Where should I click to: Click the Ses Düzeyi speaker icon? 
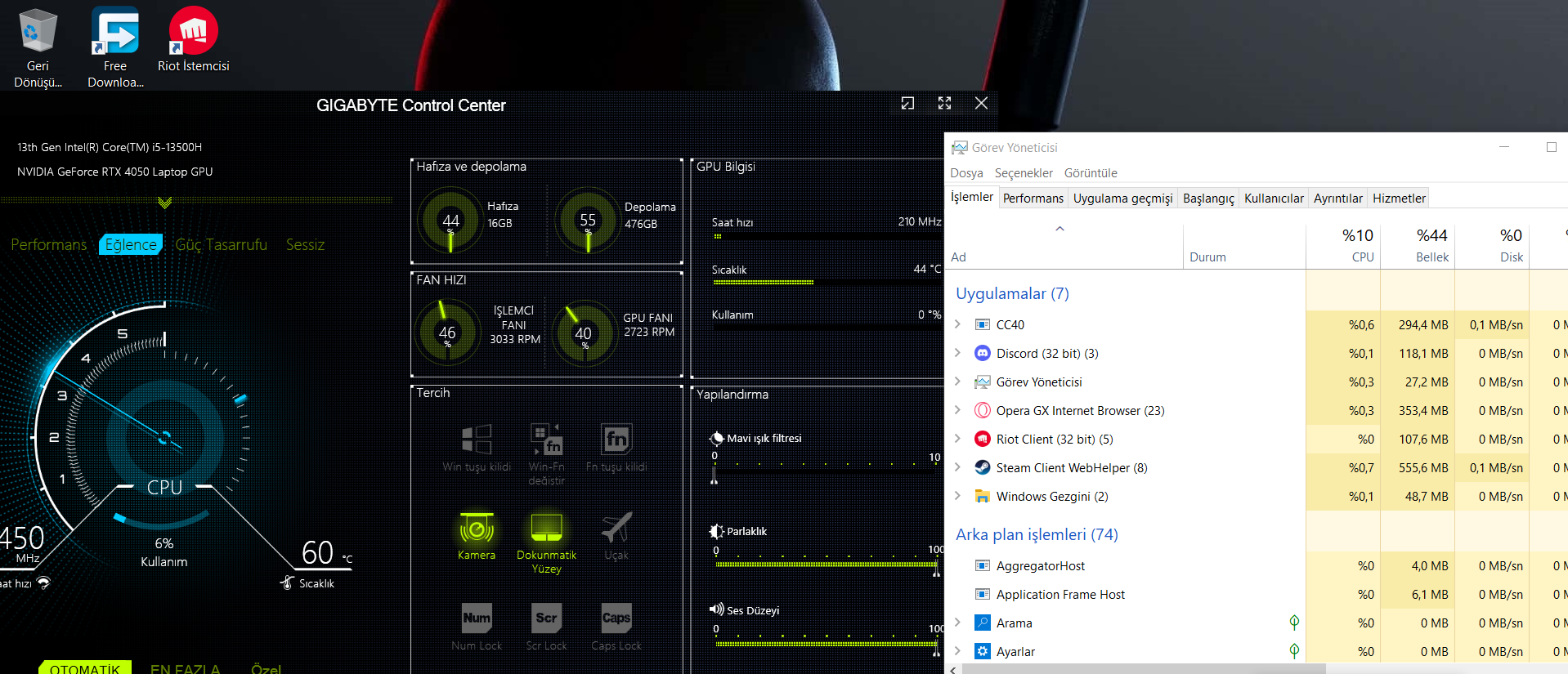[717, 609]
